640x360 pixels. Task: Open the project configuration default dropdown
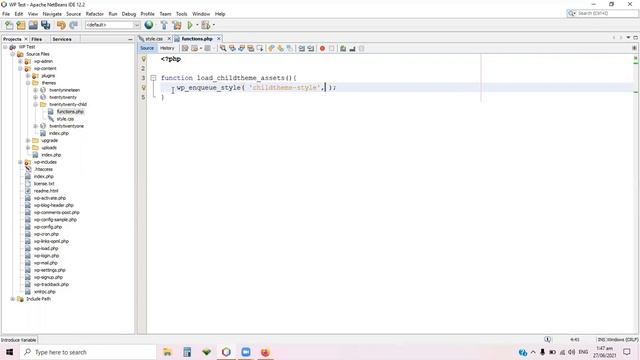(x=112, y=25)
